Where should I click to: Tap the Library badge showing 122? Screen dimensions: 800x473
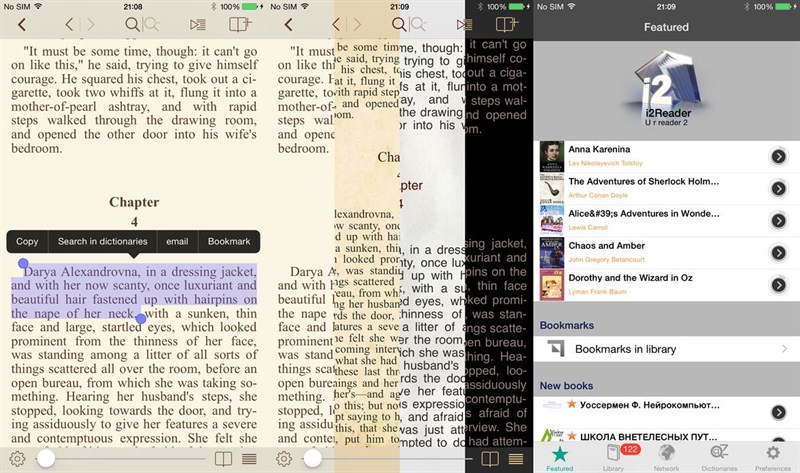tap(630, 450)
